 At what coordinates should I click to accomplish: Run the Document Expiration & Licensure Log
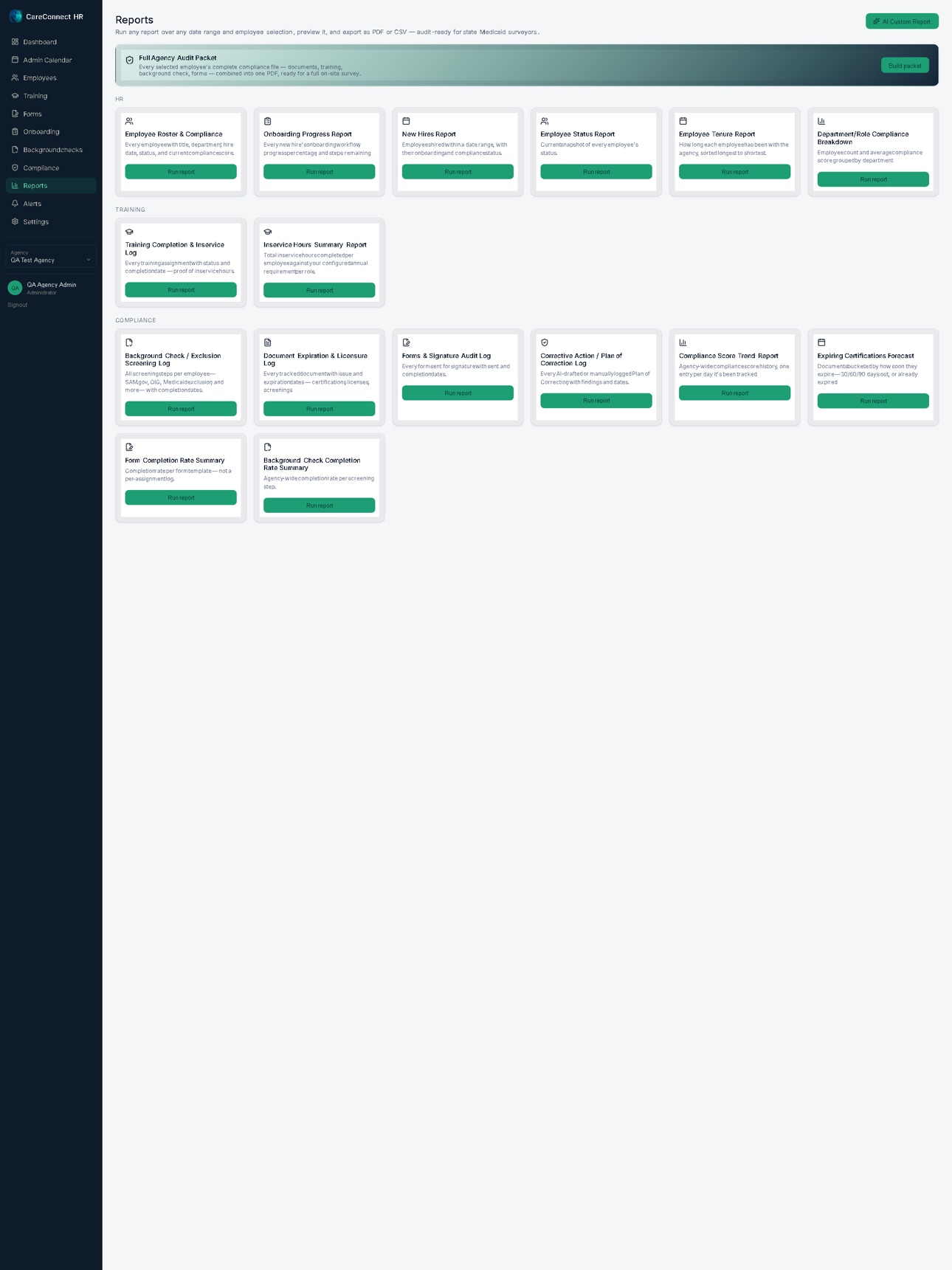[x=319, y=409]
